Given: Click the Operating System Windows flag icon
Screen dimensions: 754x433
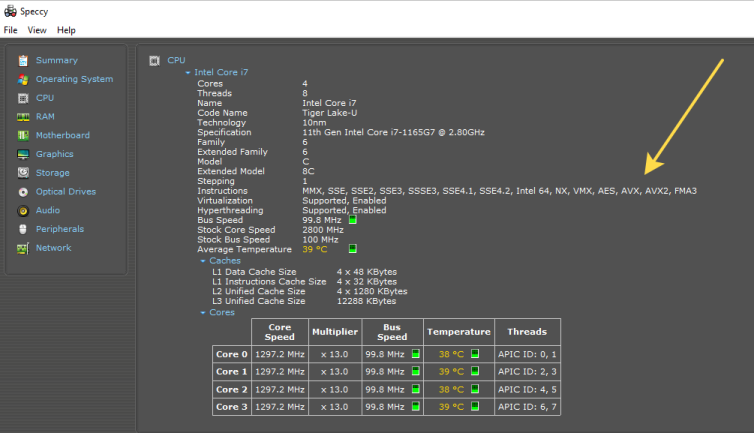Looking at the screenshot, I should pos(23,79).
